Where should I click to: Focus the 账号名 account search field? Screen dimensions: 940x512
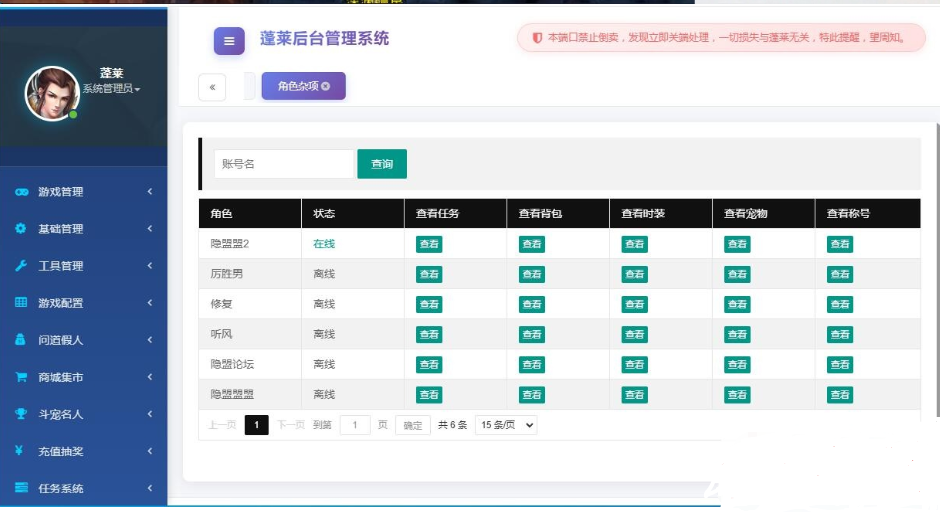(284, 164)
